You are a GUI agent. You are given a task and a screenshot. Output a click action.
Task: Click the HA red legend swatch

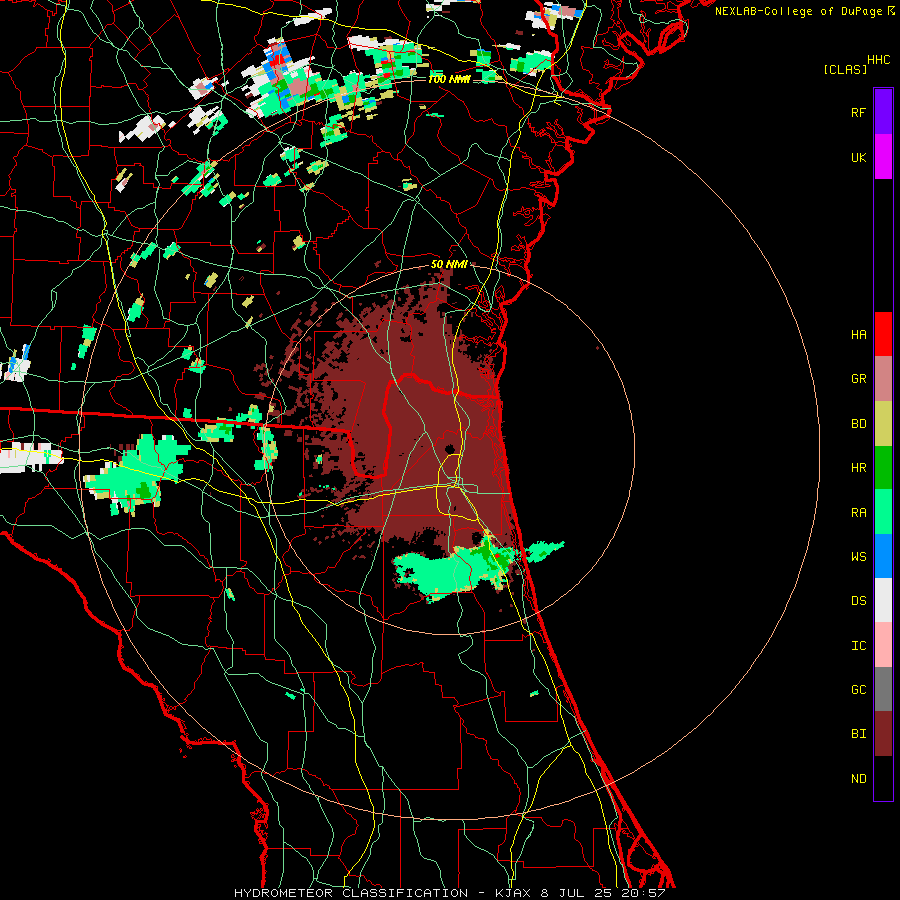883,334
